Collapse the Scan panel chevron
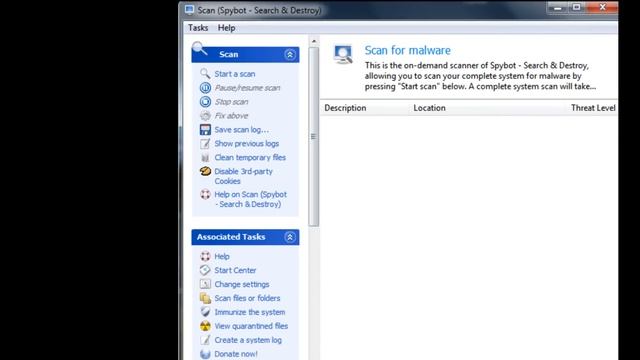 pyautogui.click(x=290, y=54)
